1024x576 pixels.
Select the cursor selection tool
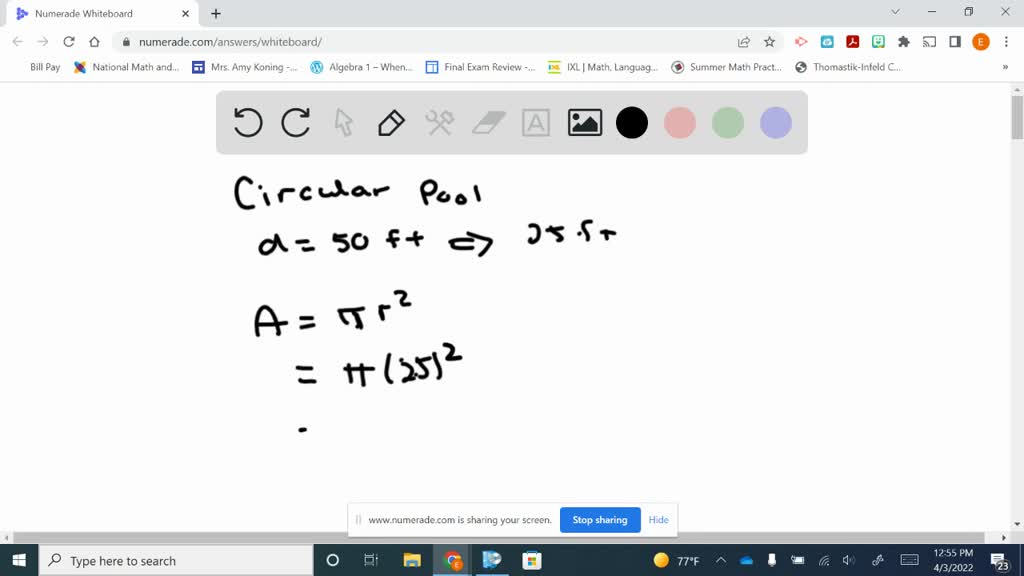tap(343, 122)
